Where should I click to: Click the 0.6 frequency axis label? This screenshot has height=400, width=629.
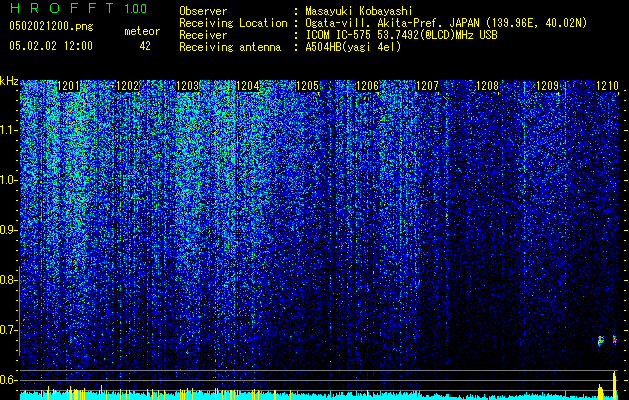8,380
